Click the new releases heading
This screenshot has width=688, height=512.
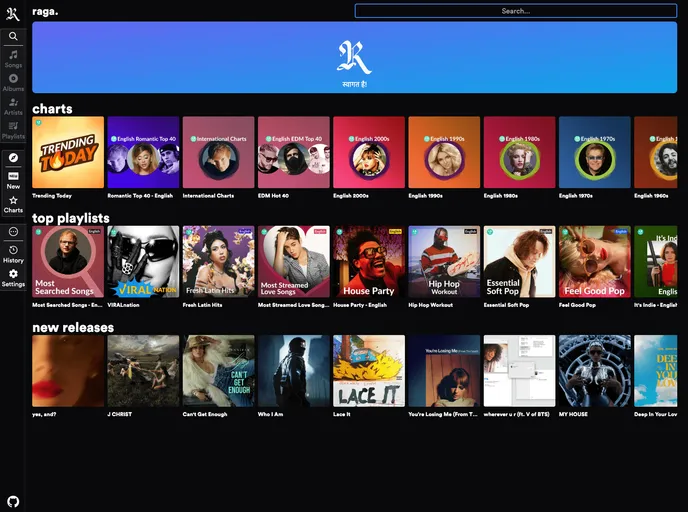pyautogui.click(x=73, y=327)
